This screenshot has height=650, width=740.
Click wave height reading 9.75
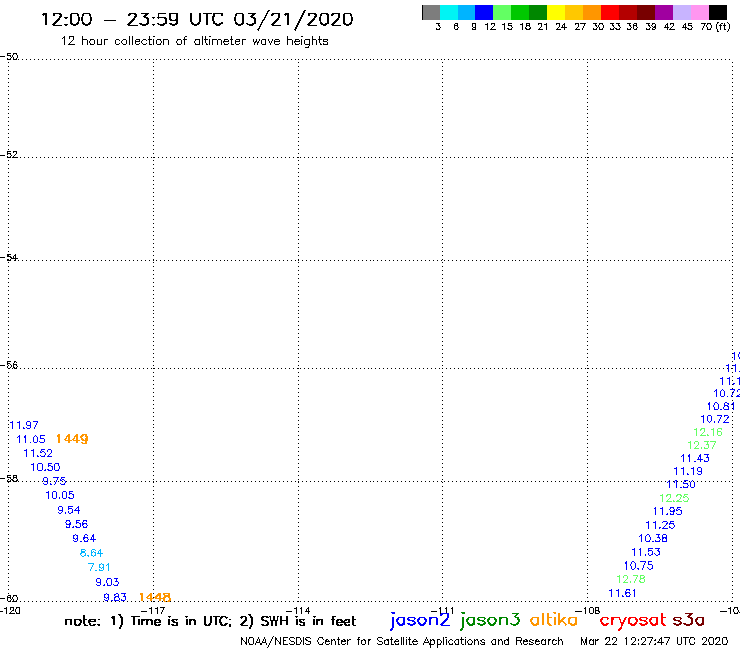point(54,481)
